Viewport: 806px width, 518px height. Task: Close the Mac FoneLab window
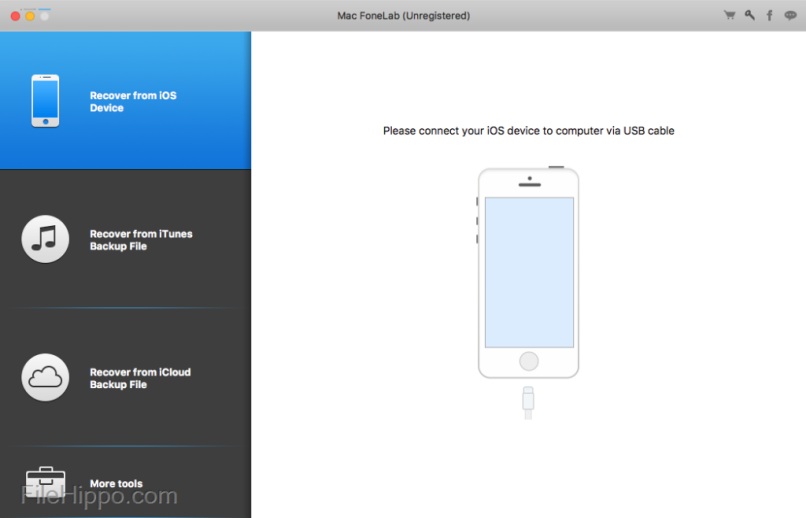[x=15, y=16]
